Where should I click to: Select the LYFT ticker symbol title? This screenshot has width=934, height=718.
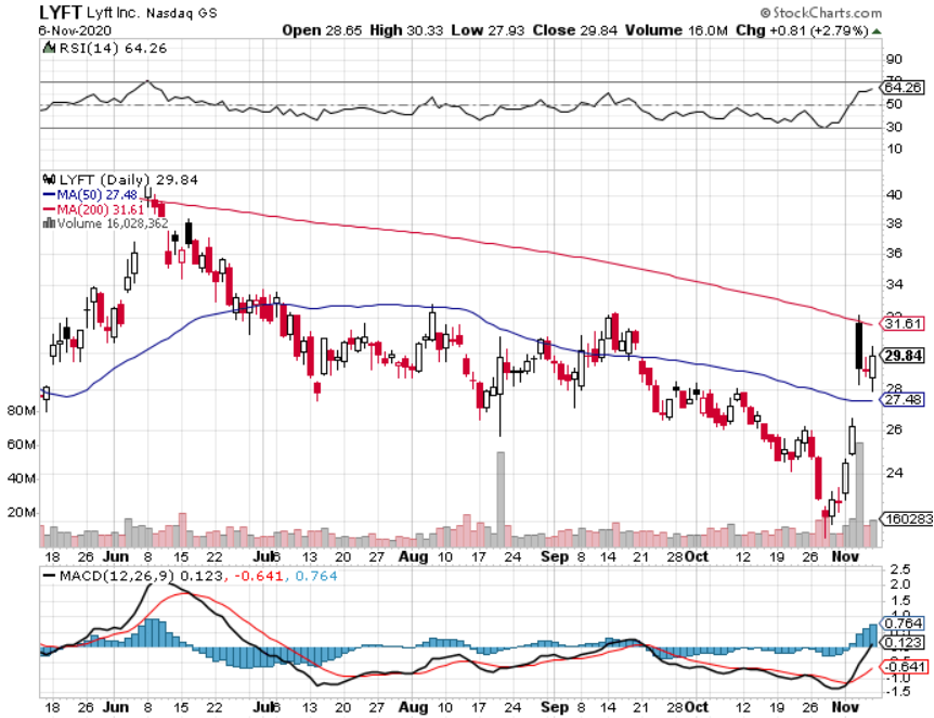(x=60, y=12)
